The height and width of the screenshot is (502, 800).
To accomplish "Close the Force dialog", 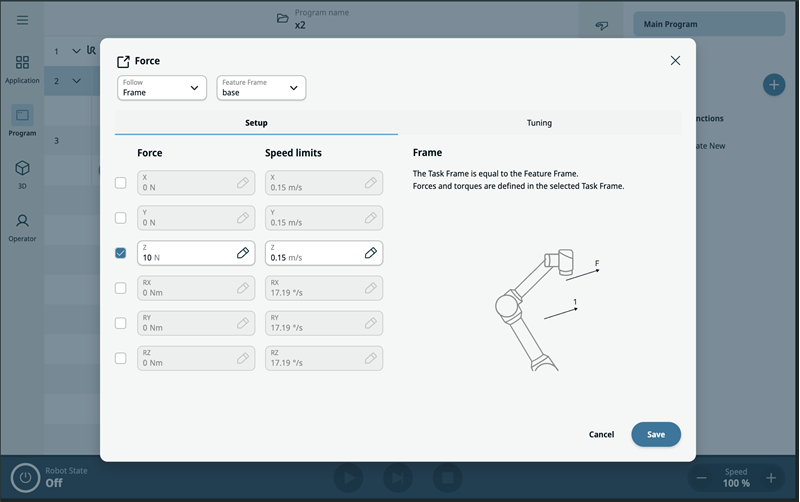I will pos(675,61).
